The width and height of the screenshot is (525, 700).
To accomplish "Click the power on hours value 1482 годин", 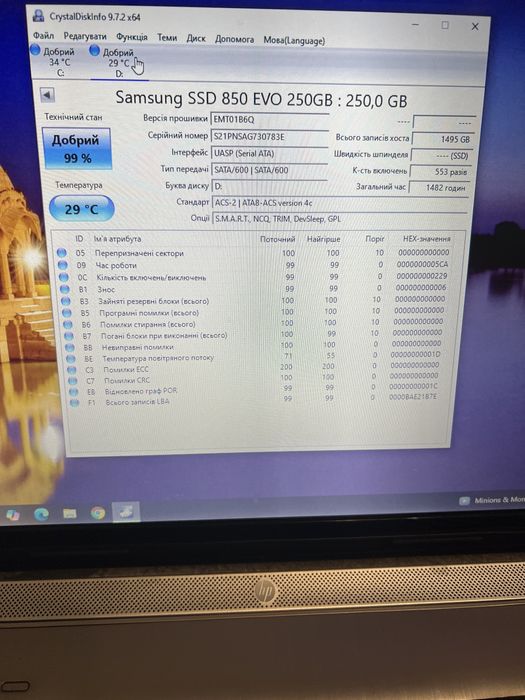I will [439, 188].
